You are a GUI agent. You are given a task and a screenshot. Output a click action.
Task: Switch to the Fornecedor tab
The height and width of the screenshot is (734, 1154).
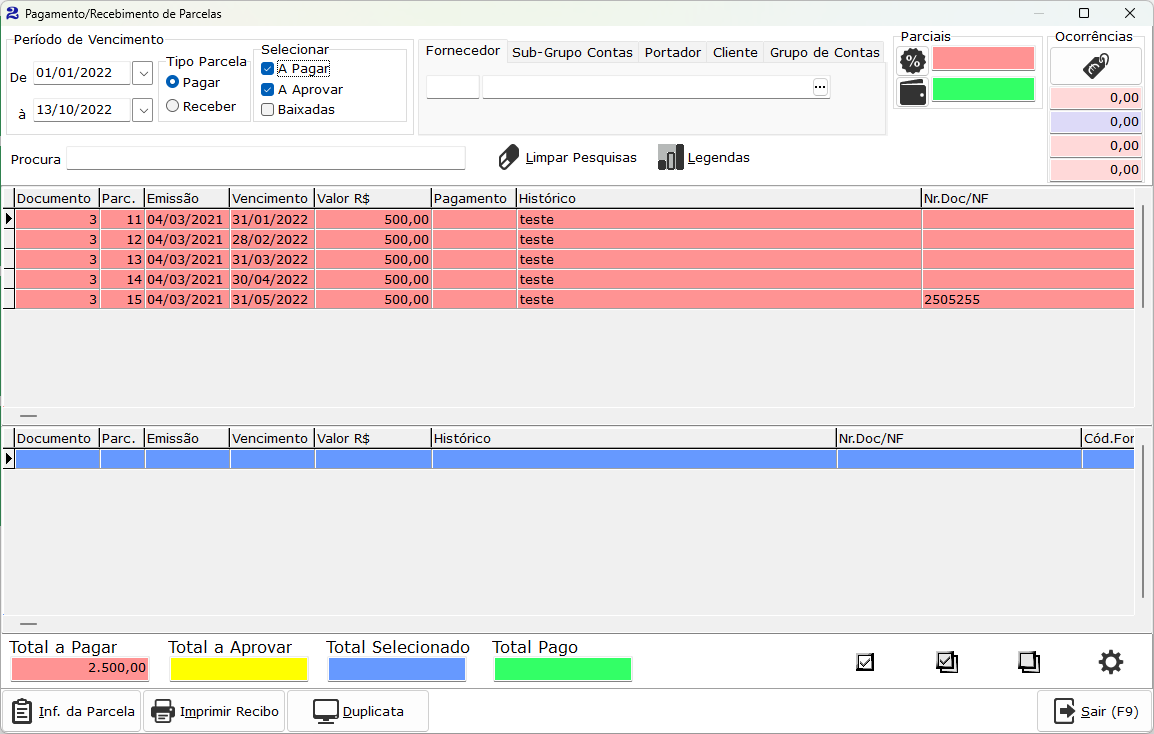463,51
